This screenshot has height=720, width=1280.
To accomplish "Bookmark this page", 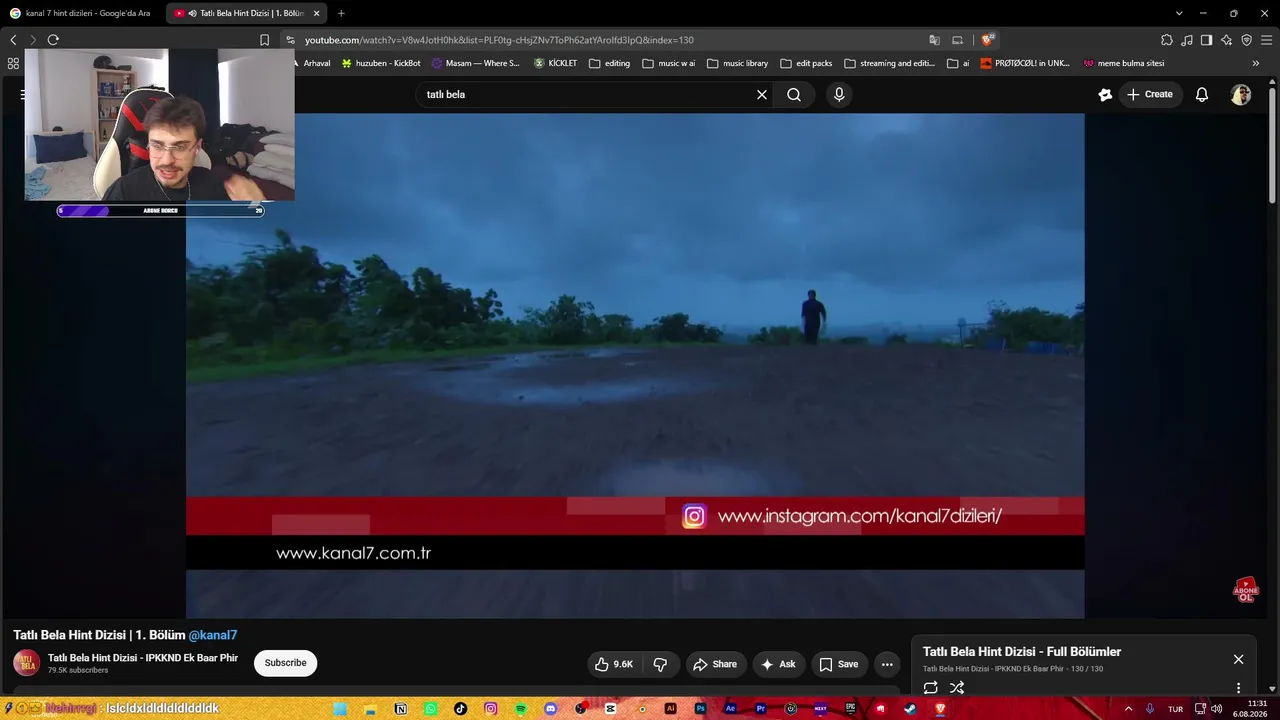I will (264, 40).
